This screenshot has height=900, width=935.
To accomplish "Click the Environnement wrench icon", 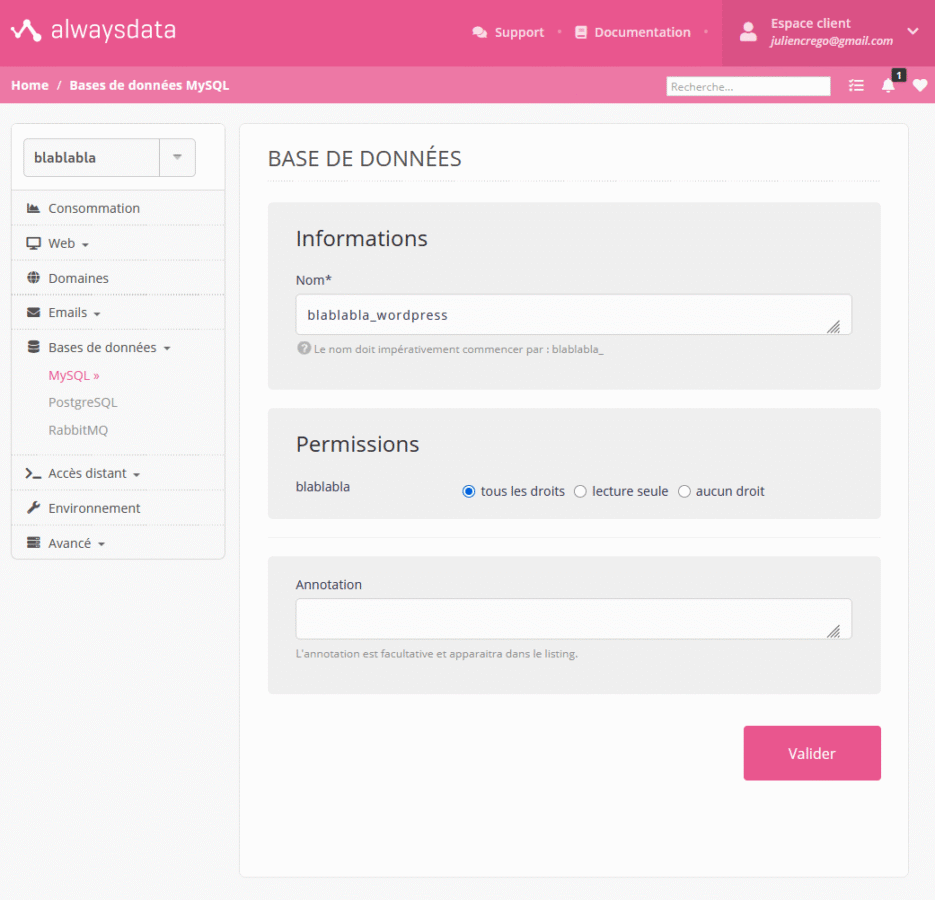I will (x=33, y=508).
